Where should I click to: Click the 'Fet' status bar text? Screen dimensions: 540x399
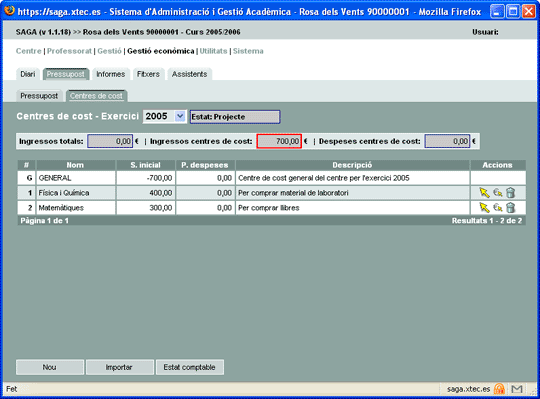point(11,389)
